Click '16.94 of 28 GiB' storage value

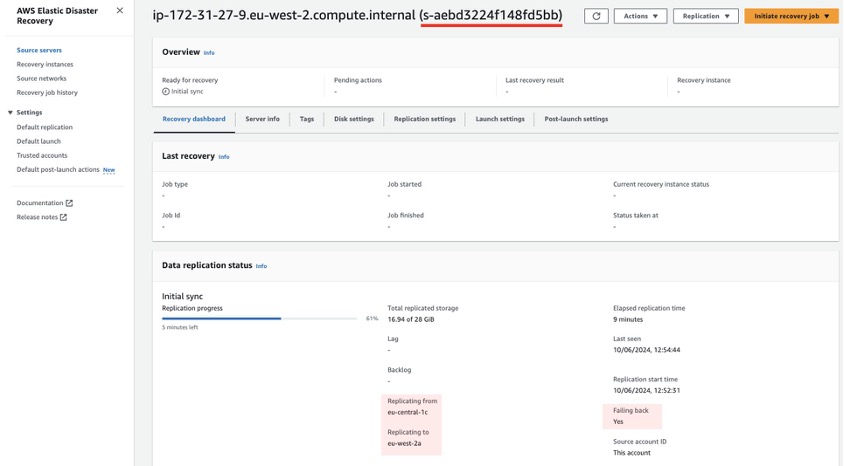411,319
